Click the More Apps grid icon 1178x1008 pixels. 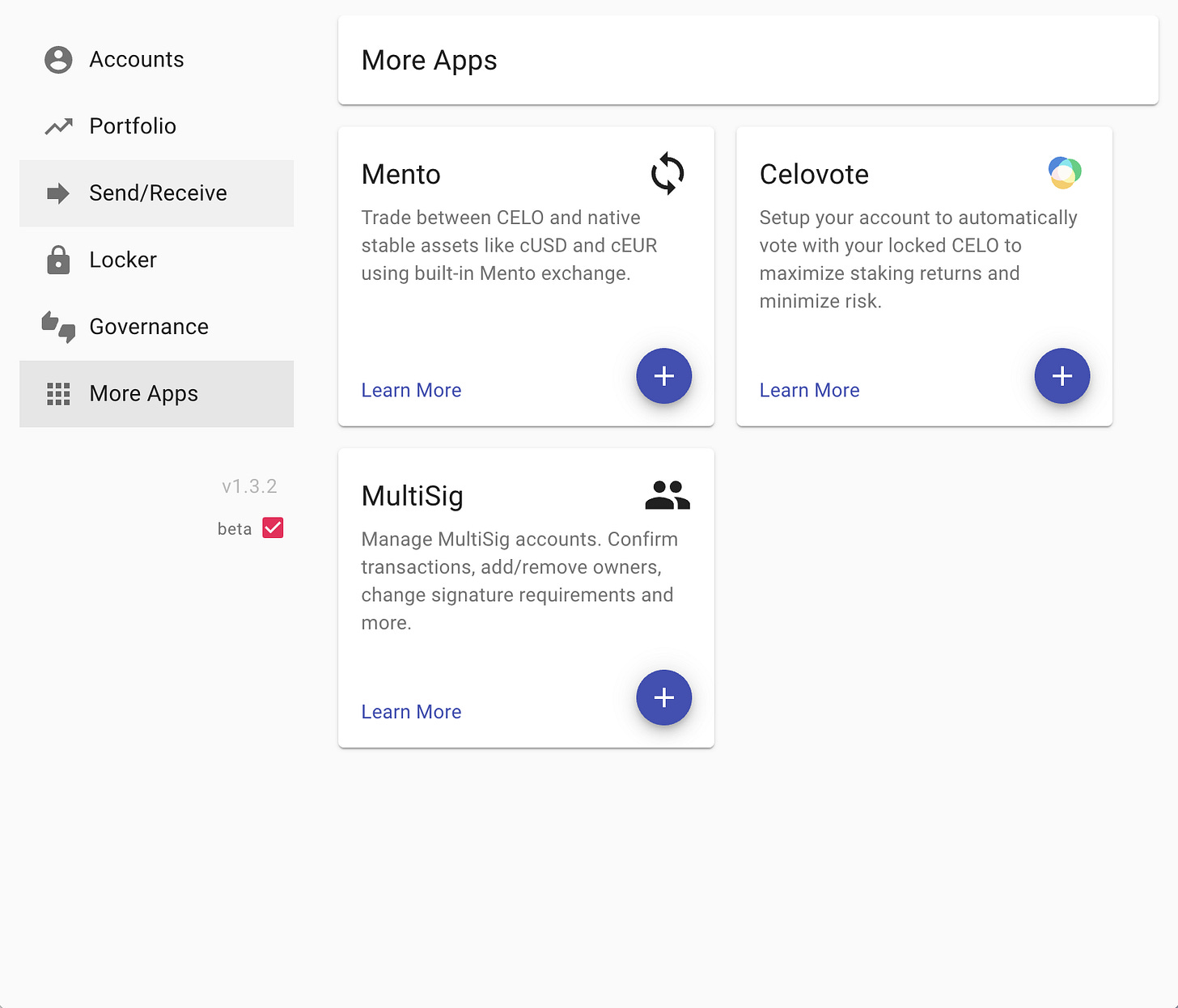coord(58,394)
